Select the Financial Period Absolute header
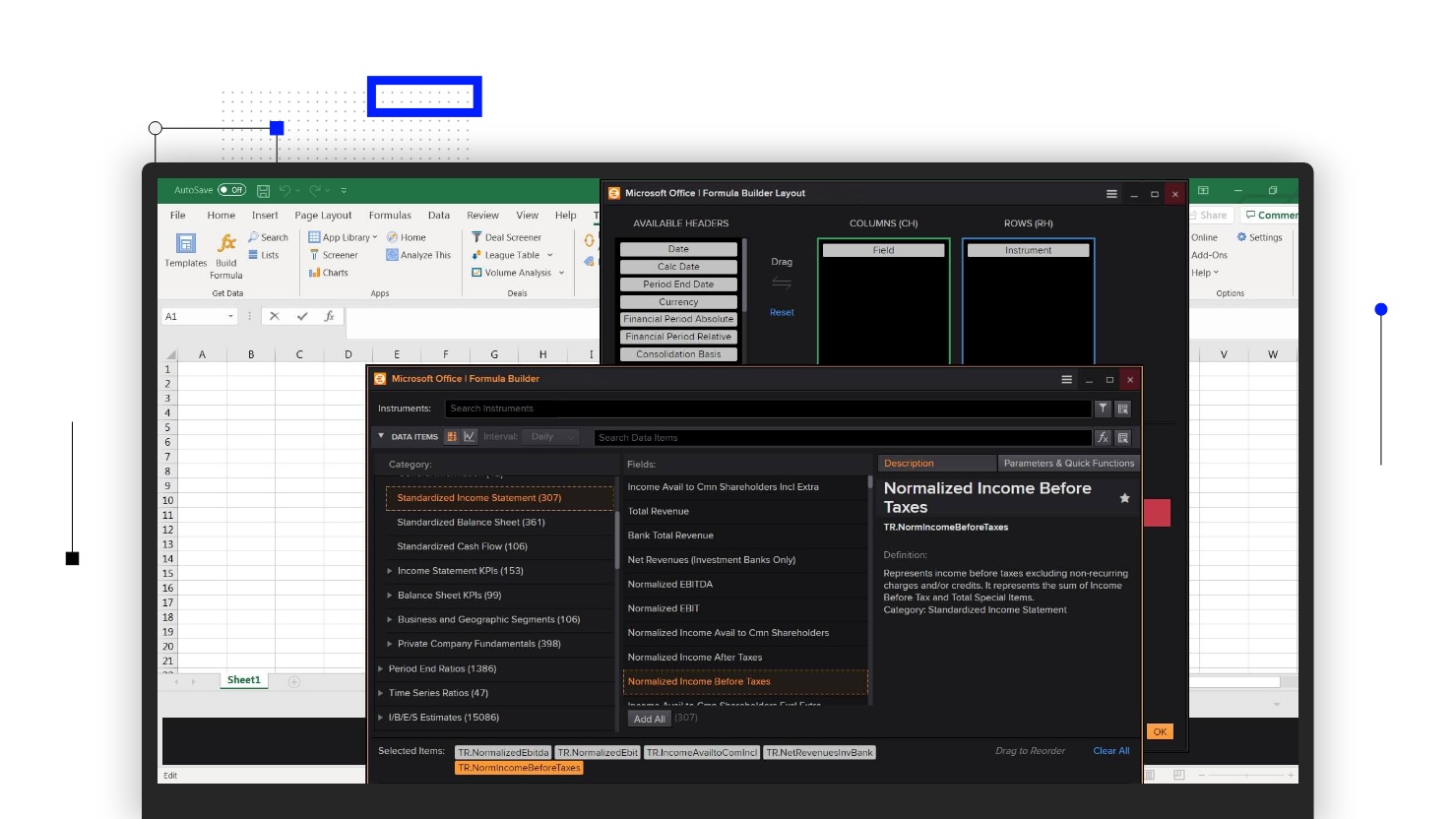Viewport: 1456px width, 819px height. coord(678,319)
